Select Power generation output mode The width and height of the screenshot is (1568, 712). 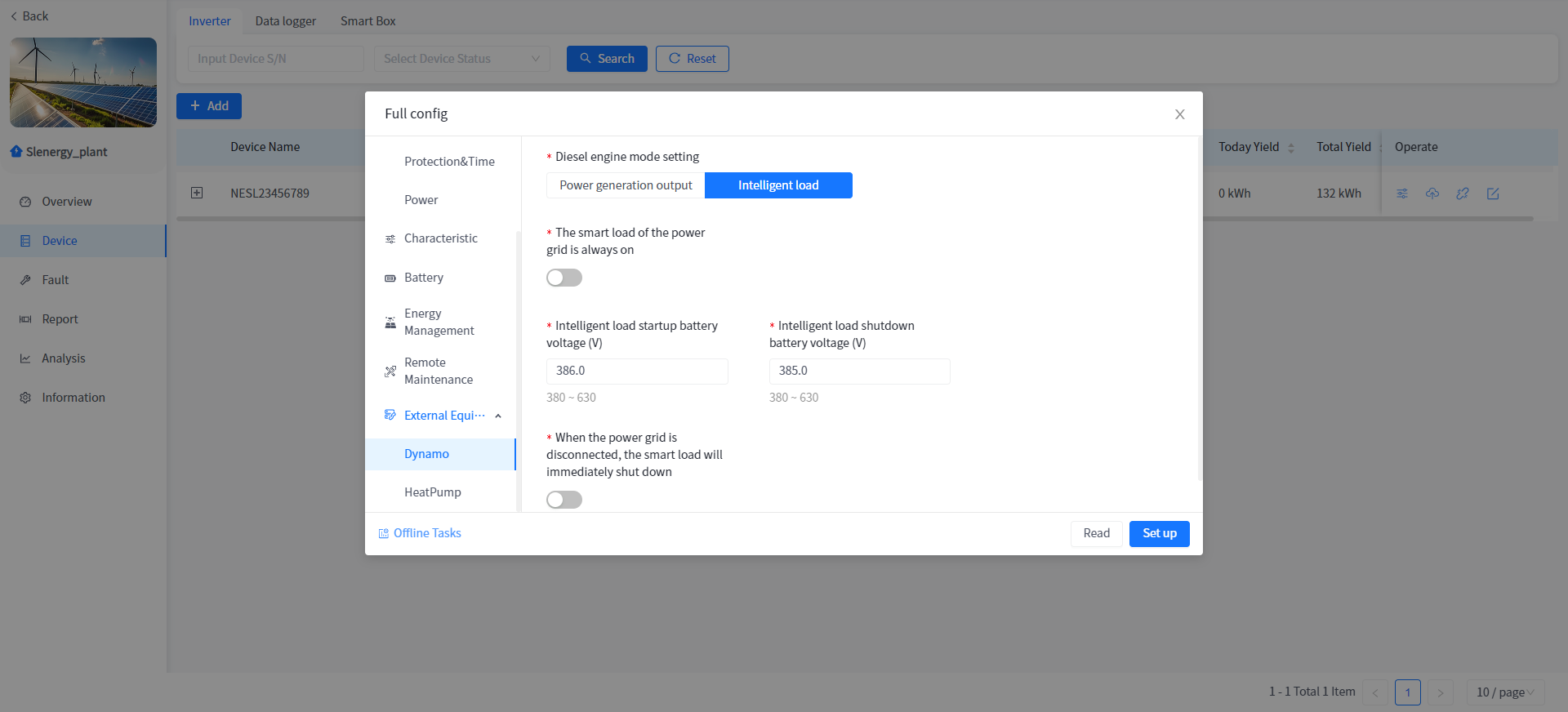pos(626,185)
